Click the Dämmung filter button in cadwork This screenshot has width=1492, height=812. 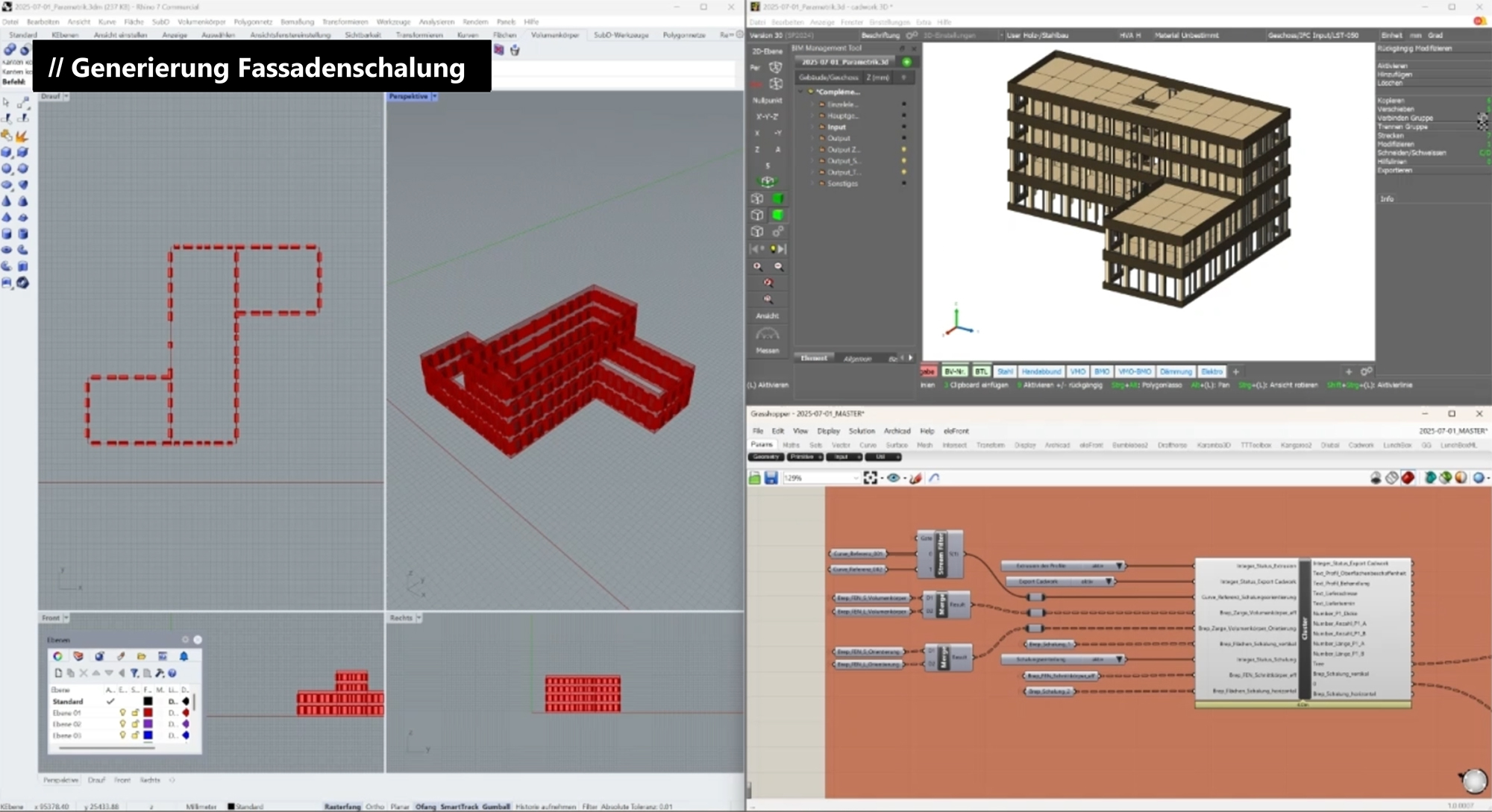click(x=1176, y=371)
